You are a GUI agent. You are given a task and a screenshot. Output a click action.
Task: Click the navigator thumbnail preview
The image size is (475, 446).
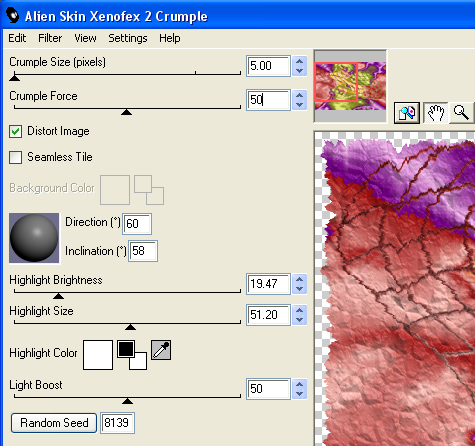click(x=350, y=86)
